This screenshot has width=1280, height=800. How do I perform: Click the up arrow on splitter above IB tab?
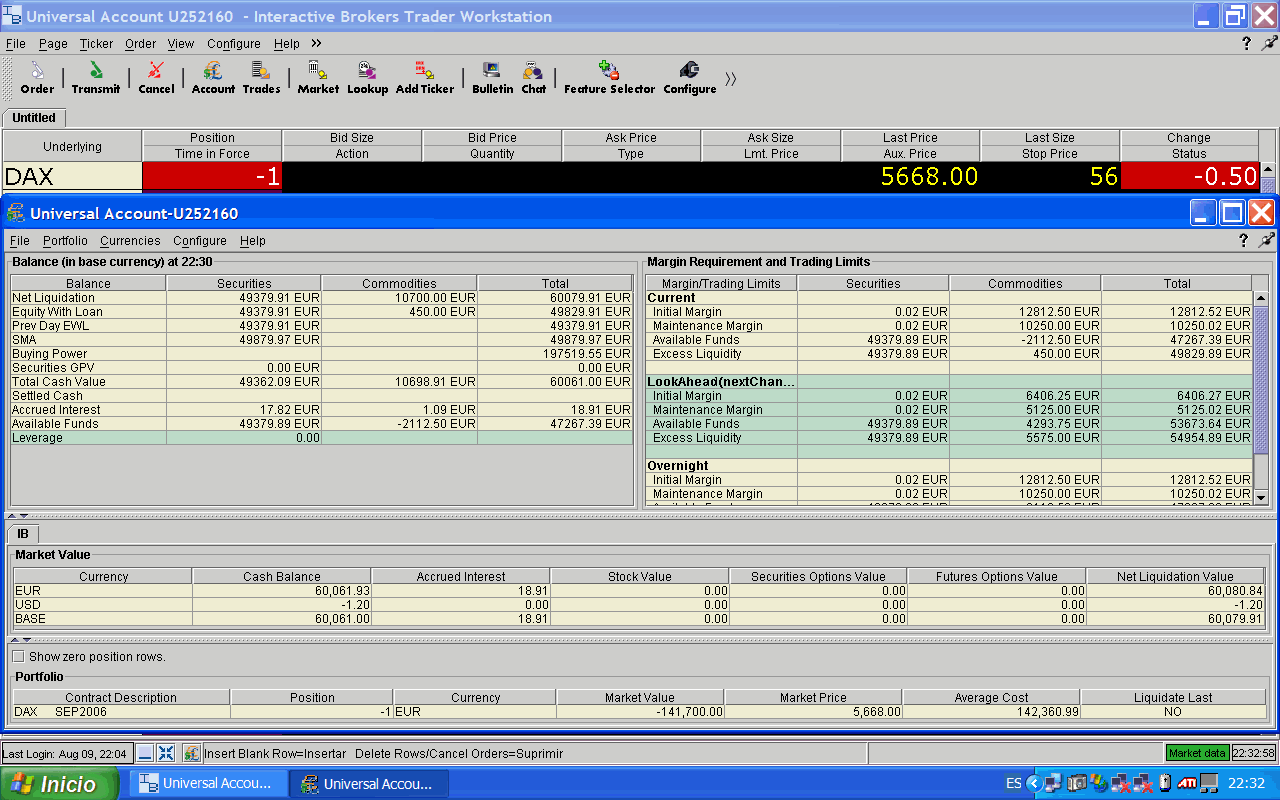click(x=13, y=515)
